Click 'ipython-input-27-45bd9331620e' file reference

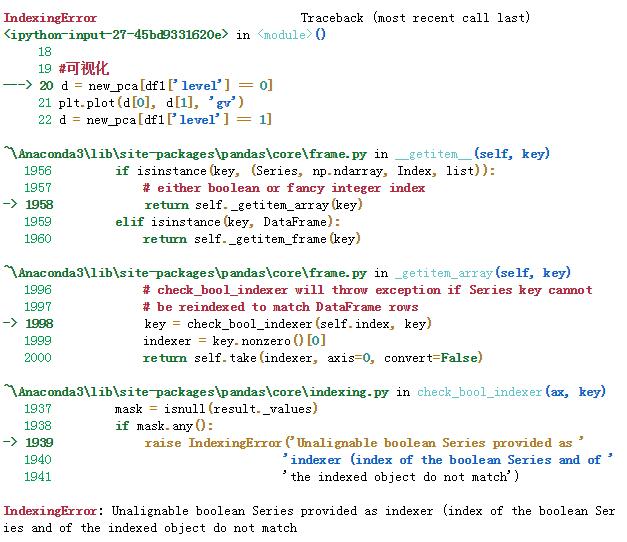tap(116, 35)
